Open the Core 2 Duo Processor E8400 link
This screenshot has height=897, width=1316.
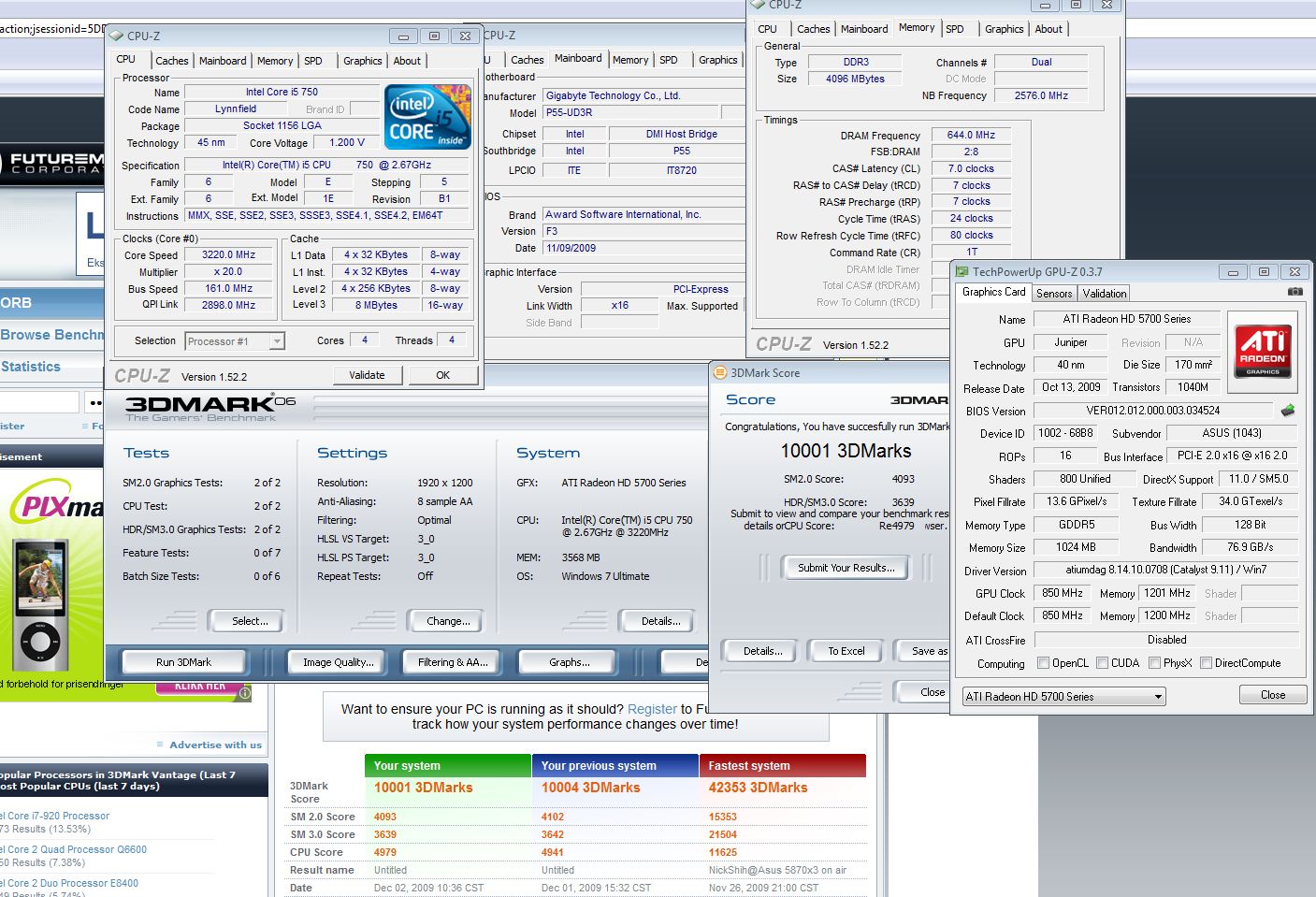[69, 883]
